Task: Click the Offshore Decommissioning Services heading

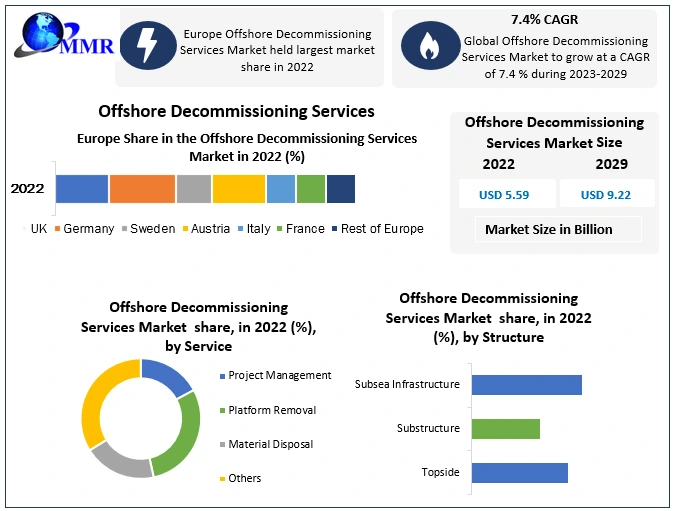Action: tap(236, 111)
